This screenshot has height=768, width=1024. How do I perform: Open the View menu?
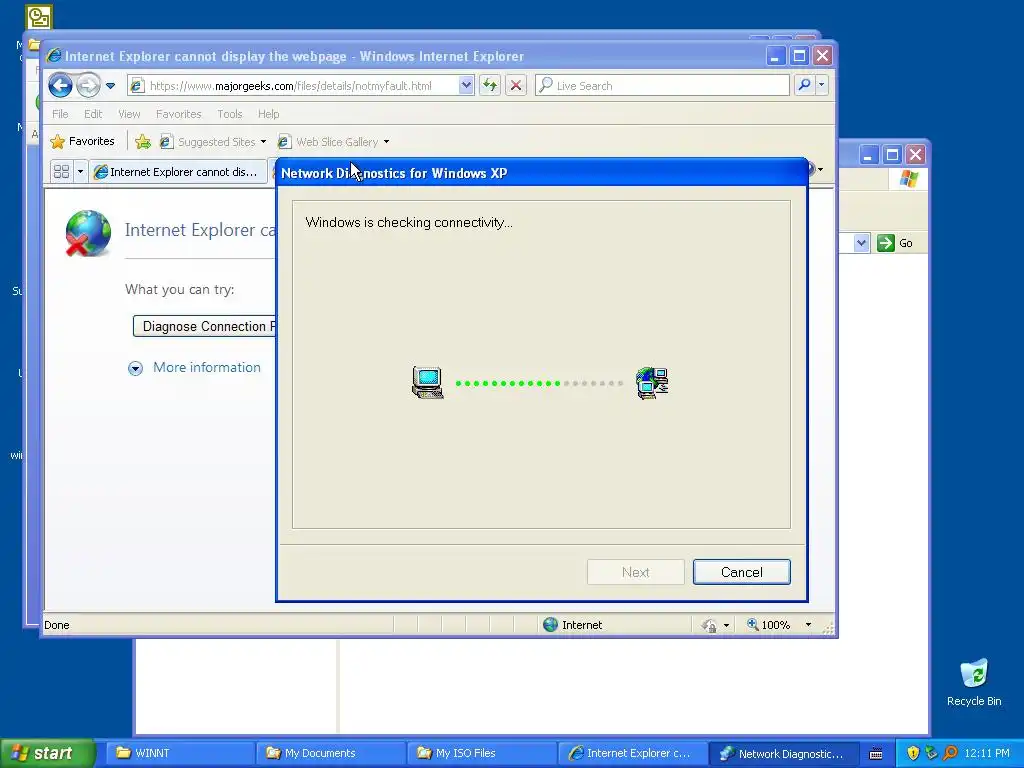coord(129,114)
